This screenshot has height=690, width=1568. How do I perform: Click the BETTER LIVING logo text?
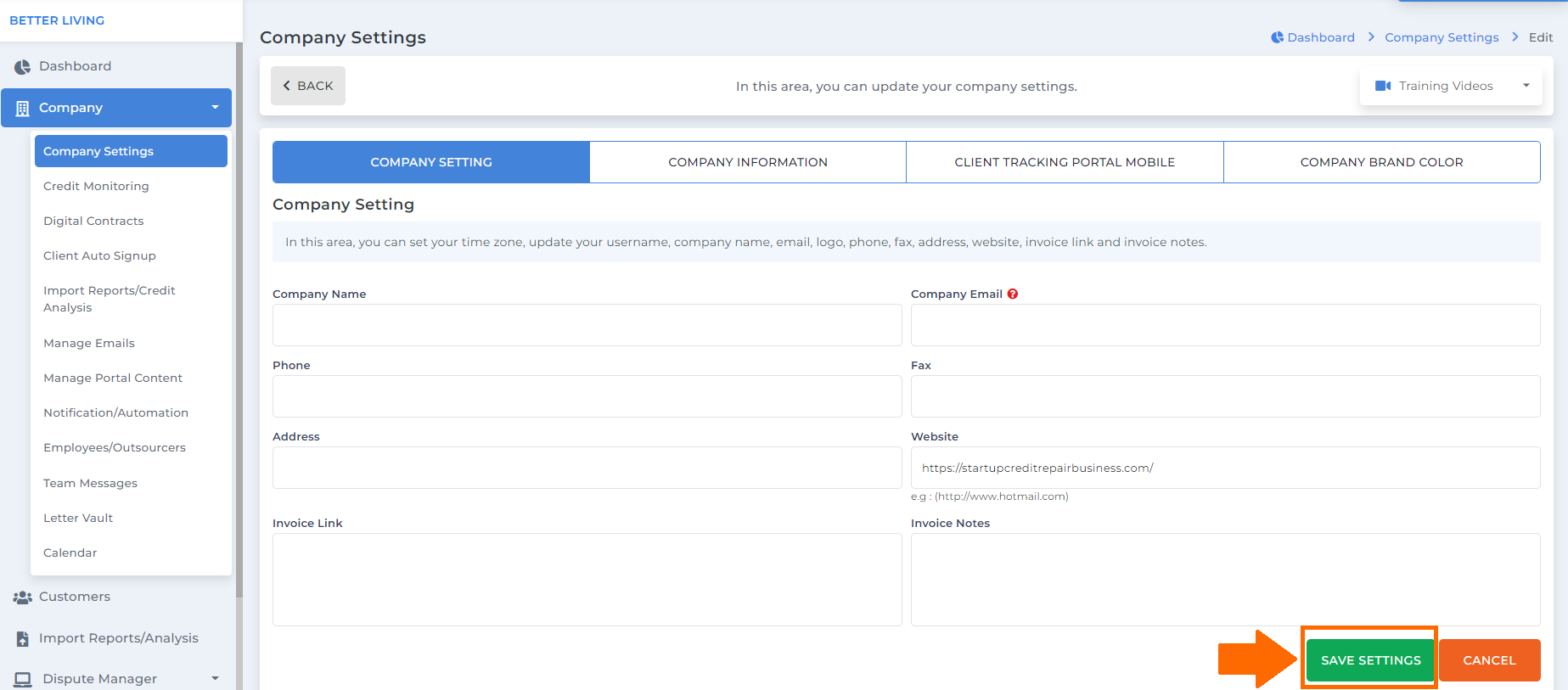pos(57,20)
